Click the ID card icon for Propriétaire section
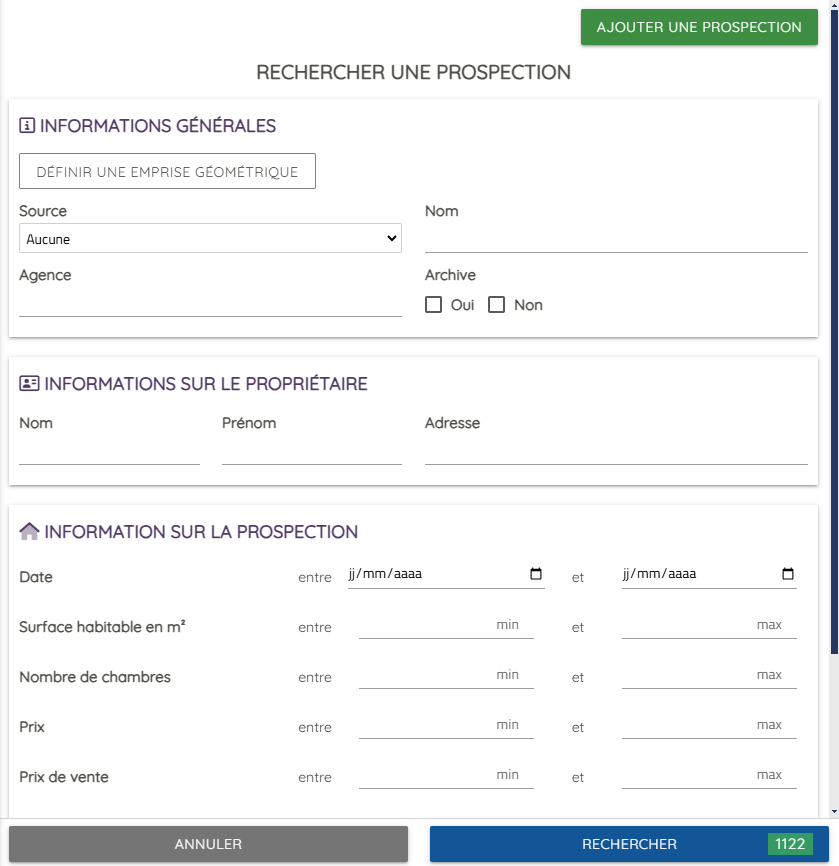Screen dimensions: 839x866 pos(29,383)
